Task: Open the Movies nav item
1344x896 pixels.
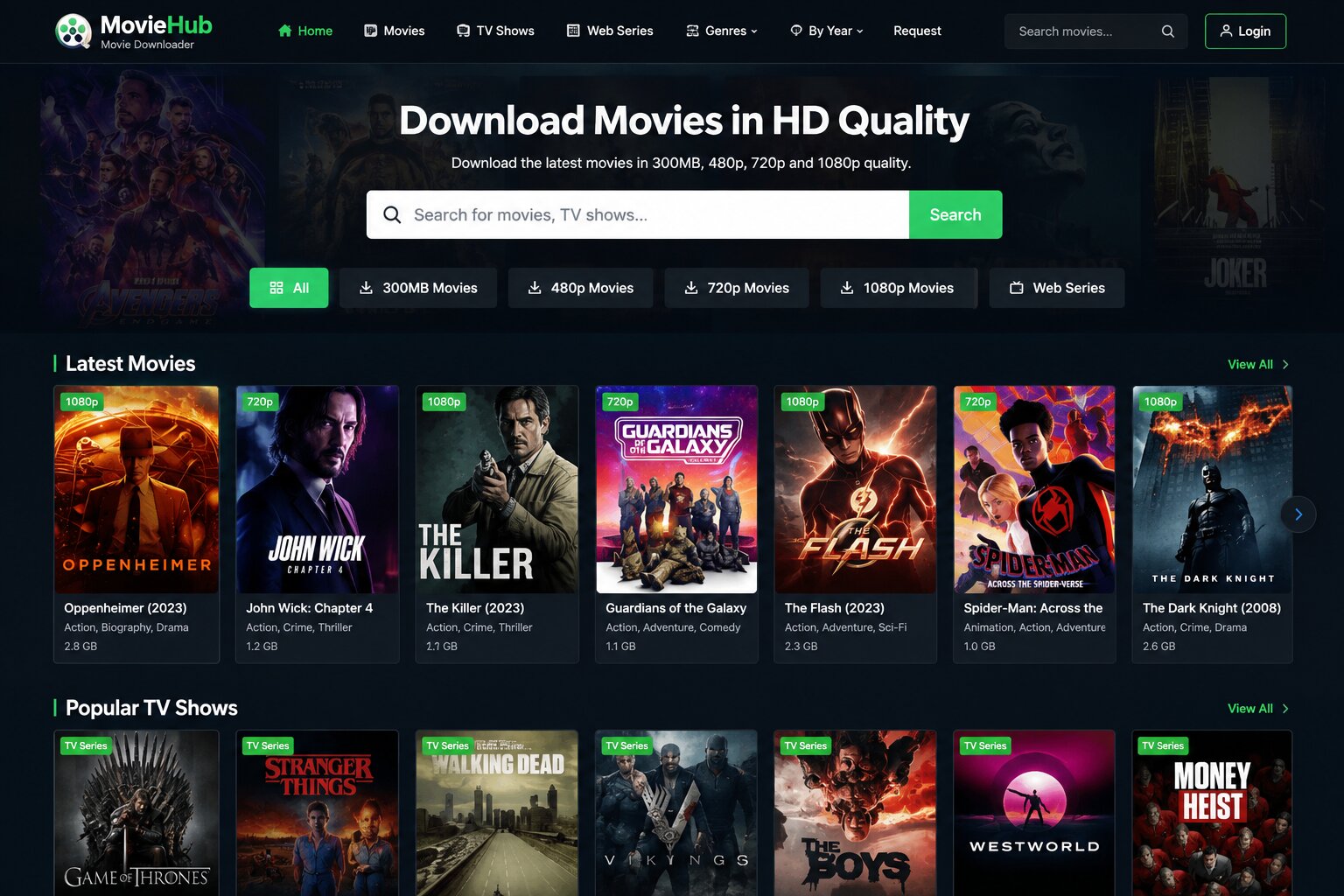Action: [394, 31]
